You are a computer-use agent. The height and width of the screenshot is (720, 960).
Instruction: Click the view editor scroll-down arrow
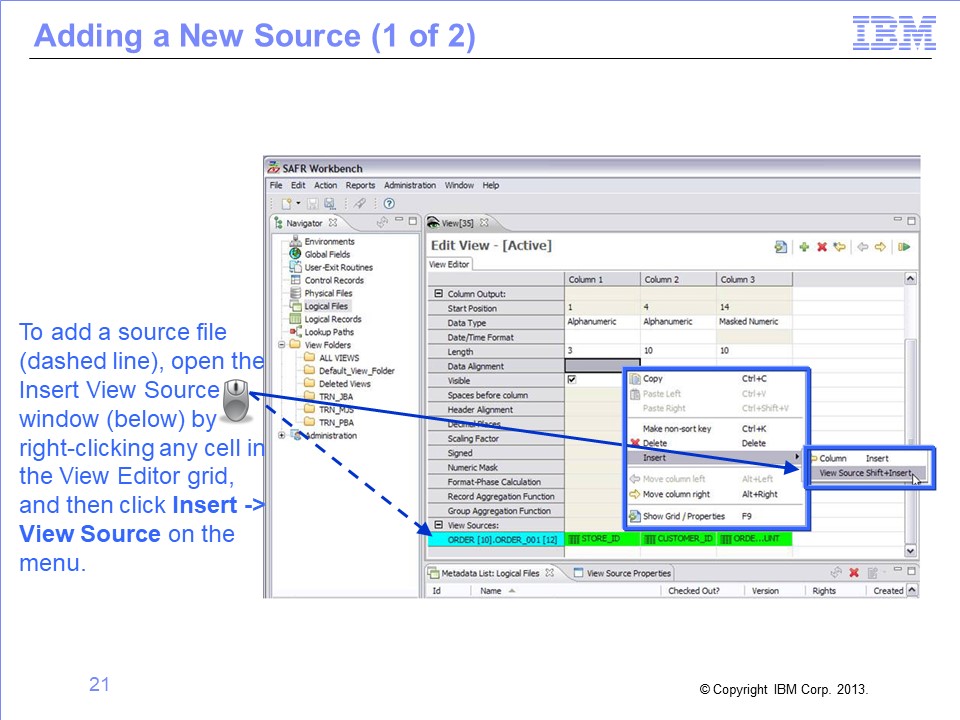(x=910, y=550)
